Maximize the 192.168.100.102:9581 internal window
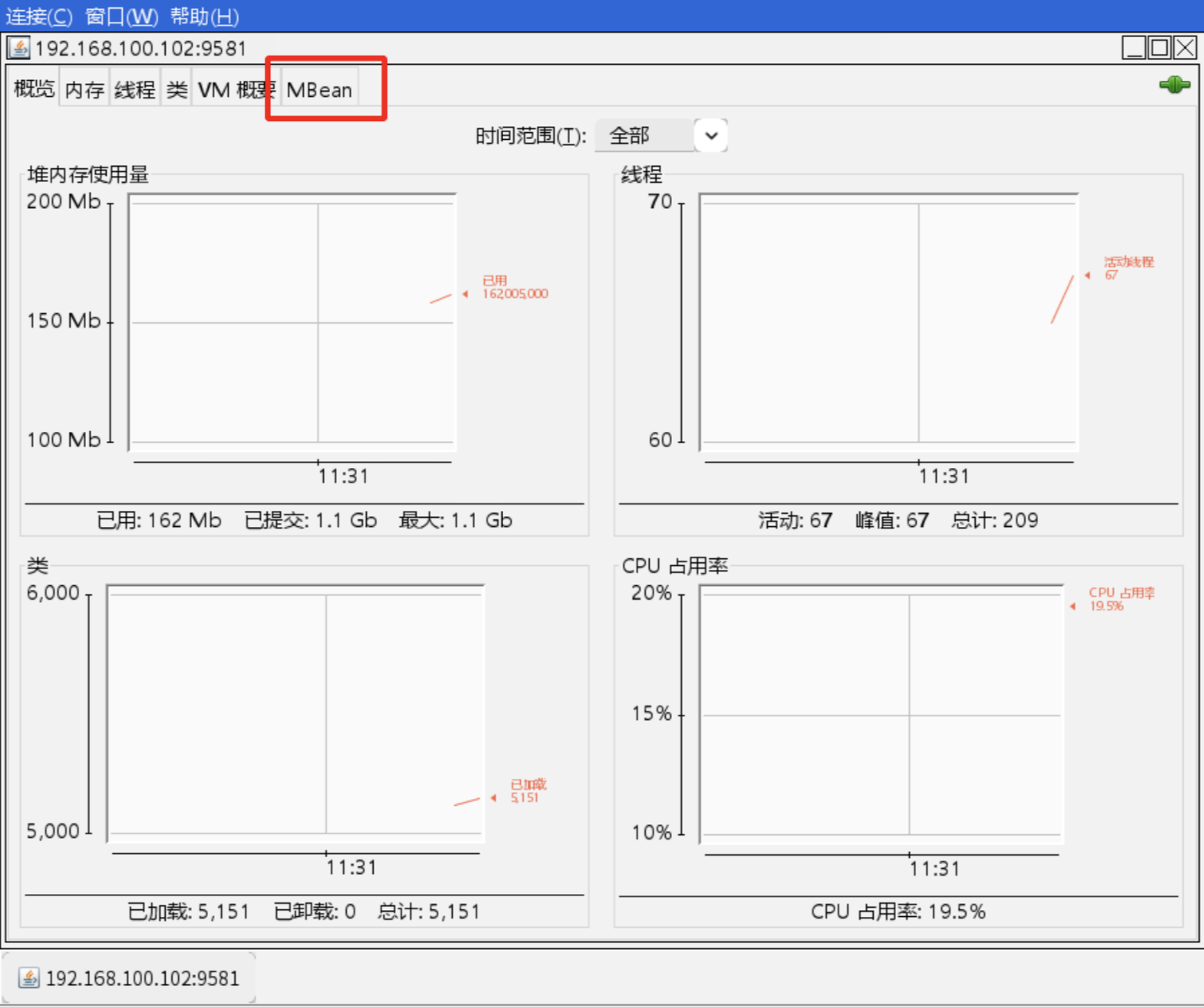This screenshot has height=1007, width=1204. pyautogui.click(x=1159, y=48)
